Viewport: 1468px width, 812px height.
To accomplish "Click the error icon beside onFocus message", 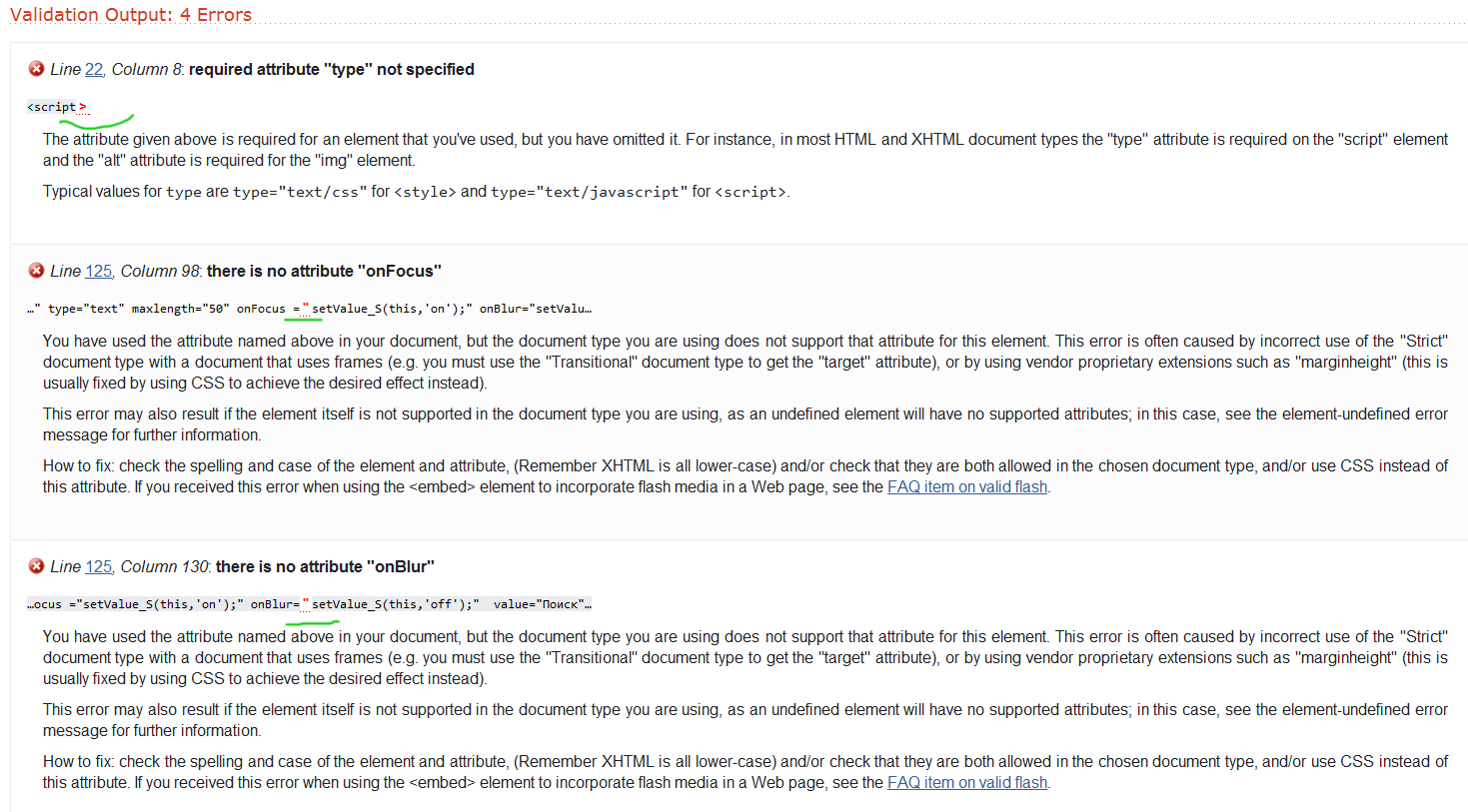I will click(36, 271).
